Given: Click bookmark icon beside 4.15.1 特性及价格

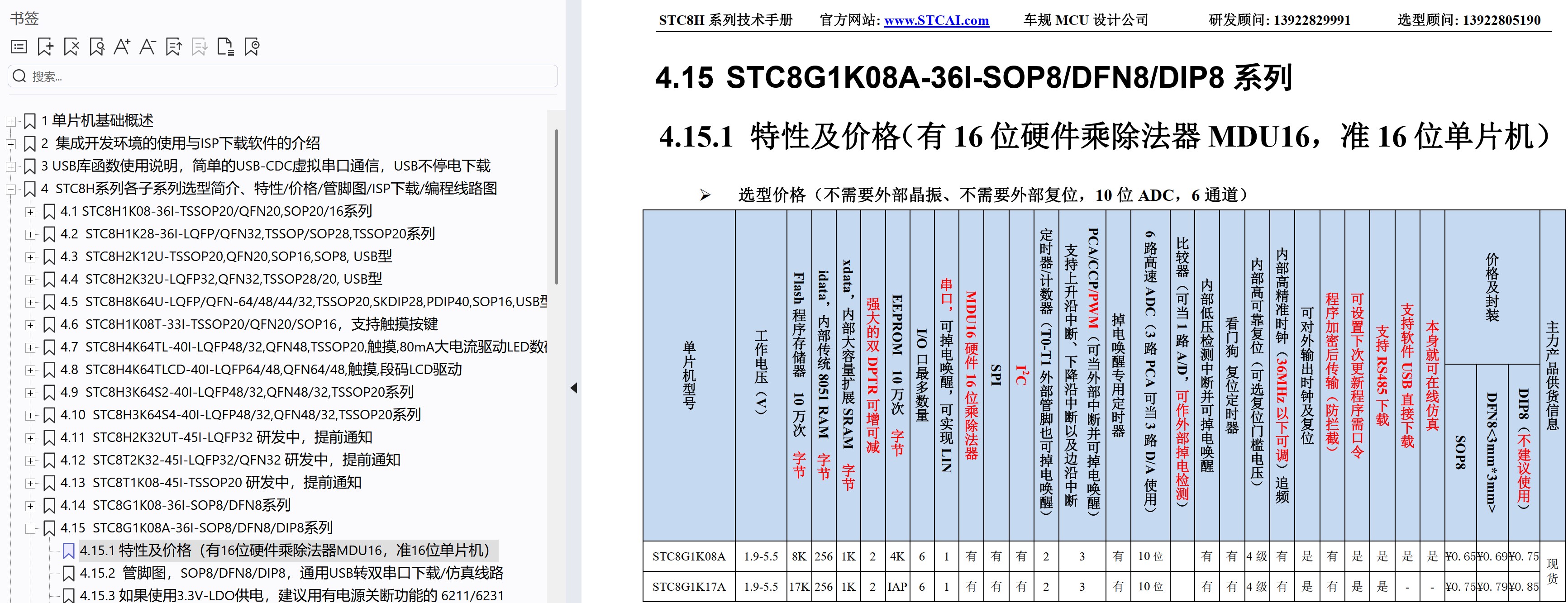Looking at the screenshot, I should coord(69,551).
